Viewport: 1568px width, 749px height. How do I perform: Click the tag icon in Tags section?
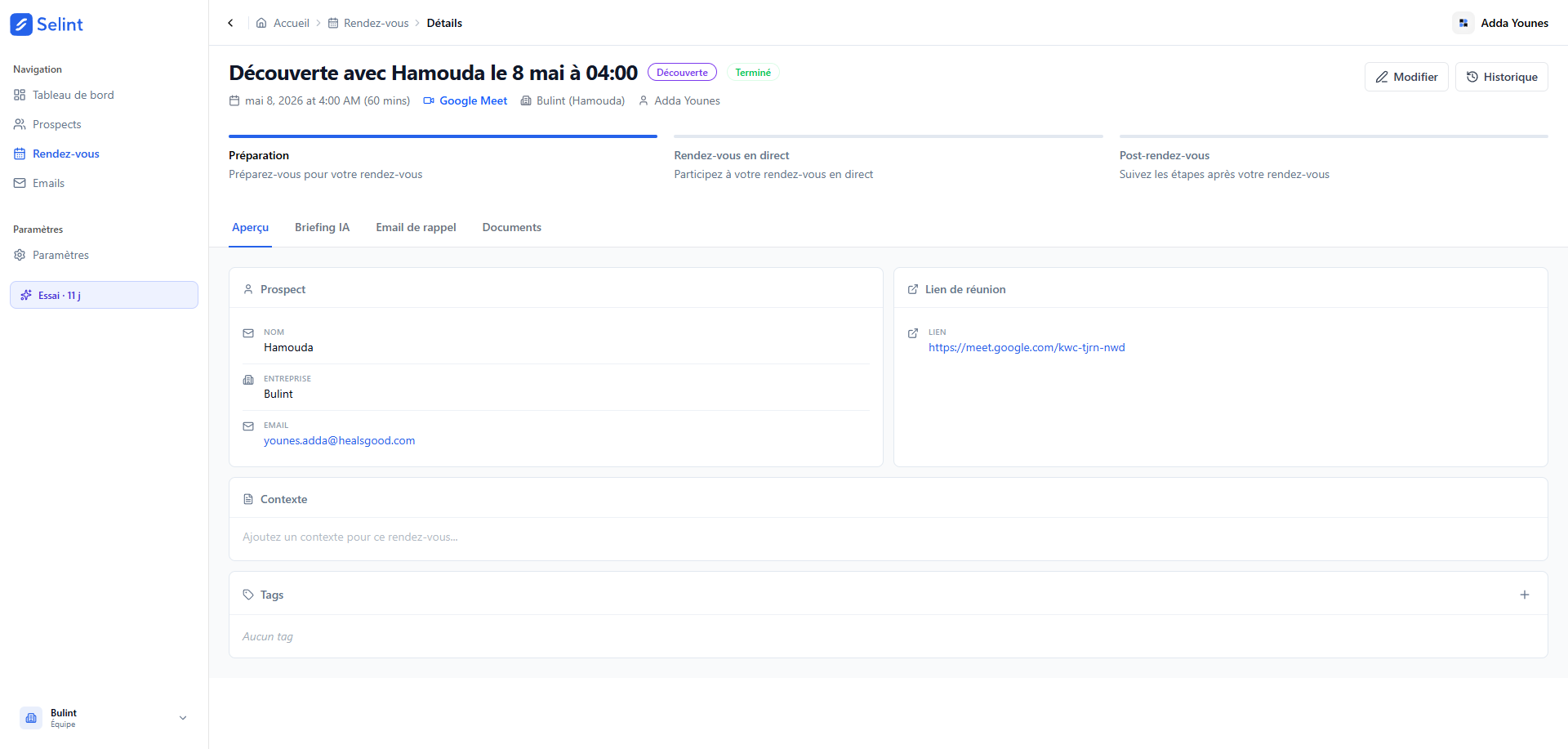(x=248, y=595)
